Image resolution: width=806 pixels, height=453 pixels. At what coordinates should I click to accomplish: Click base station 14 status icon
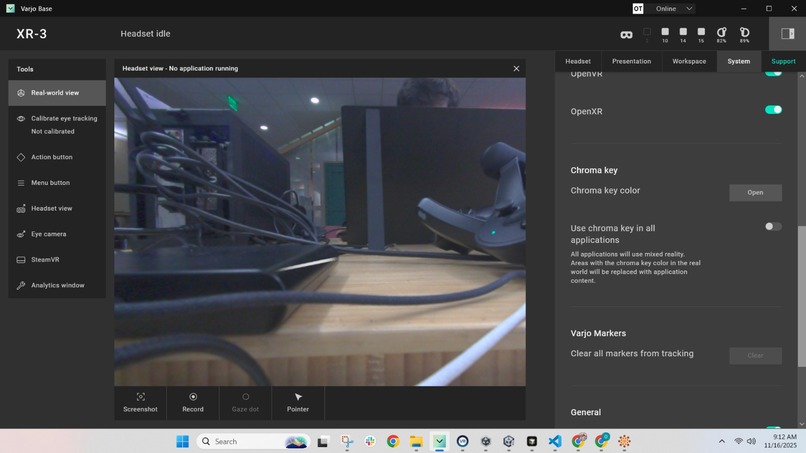[683, 34]
